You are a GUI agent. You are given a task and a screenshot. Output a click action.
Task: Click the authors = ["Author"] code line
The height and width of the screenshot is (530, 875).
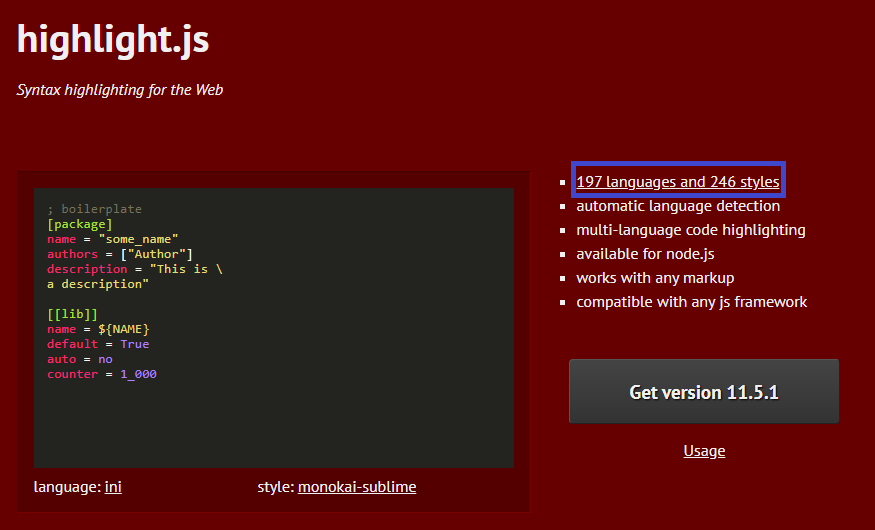coord(120,254)
